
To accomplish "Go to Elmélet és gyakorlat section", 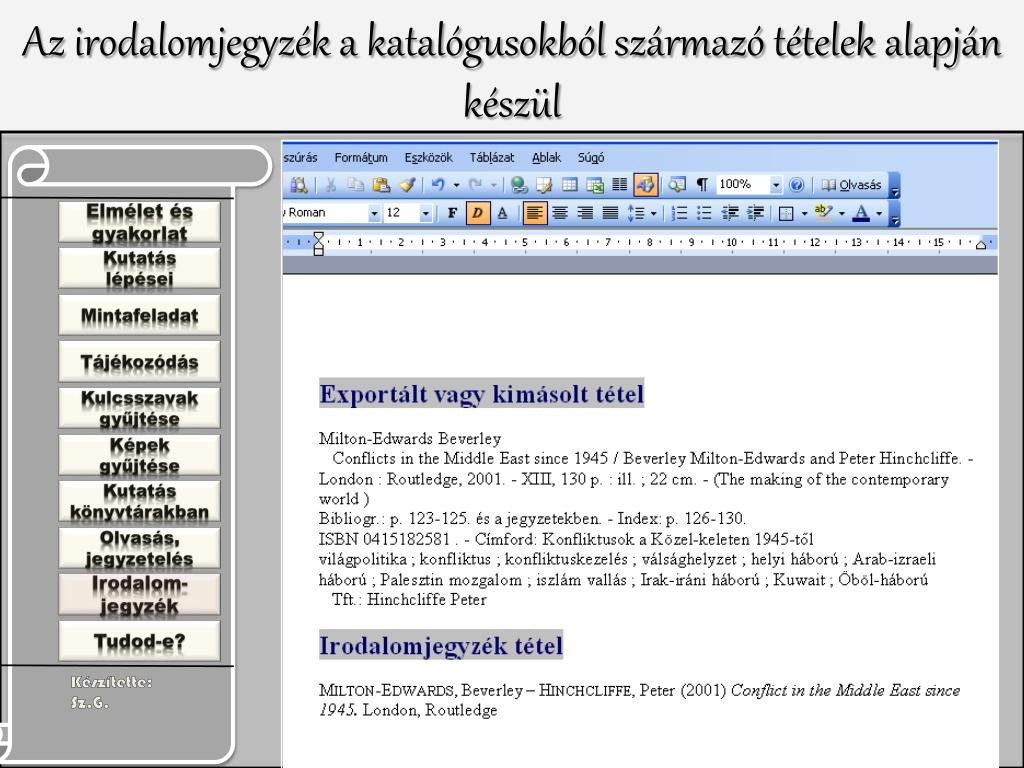I will click(139, 222).
